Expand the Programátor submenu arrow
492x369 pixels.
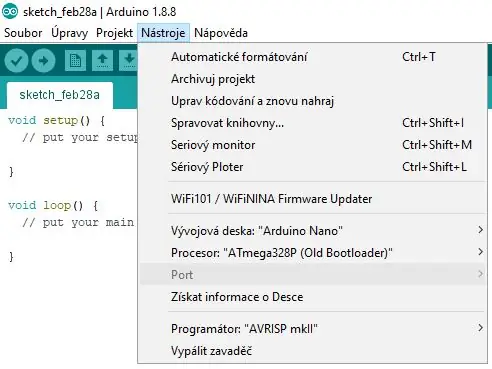point(480,328)
